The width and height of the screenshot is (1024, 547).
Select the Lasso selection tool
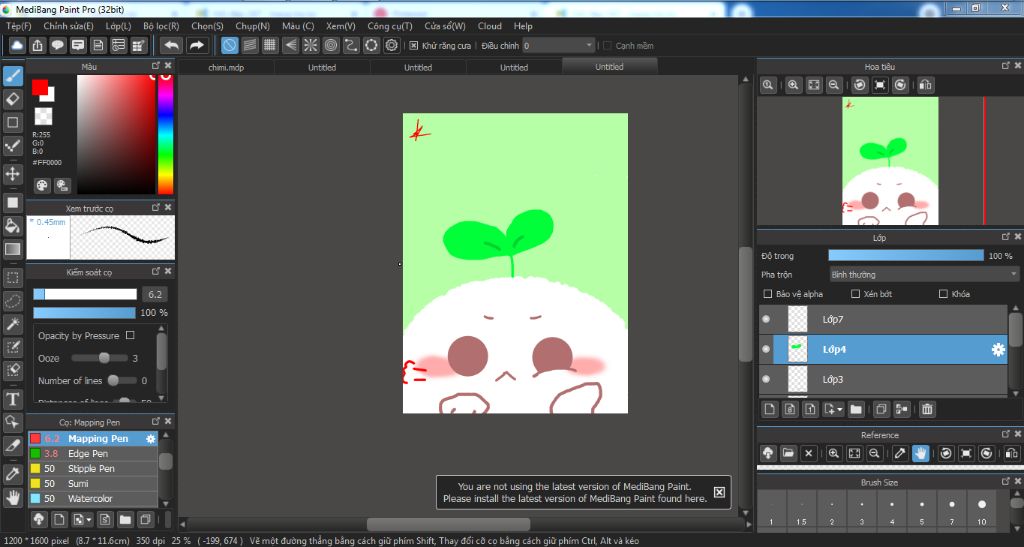12,301
